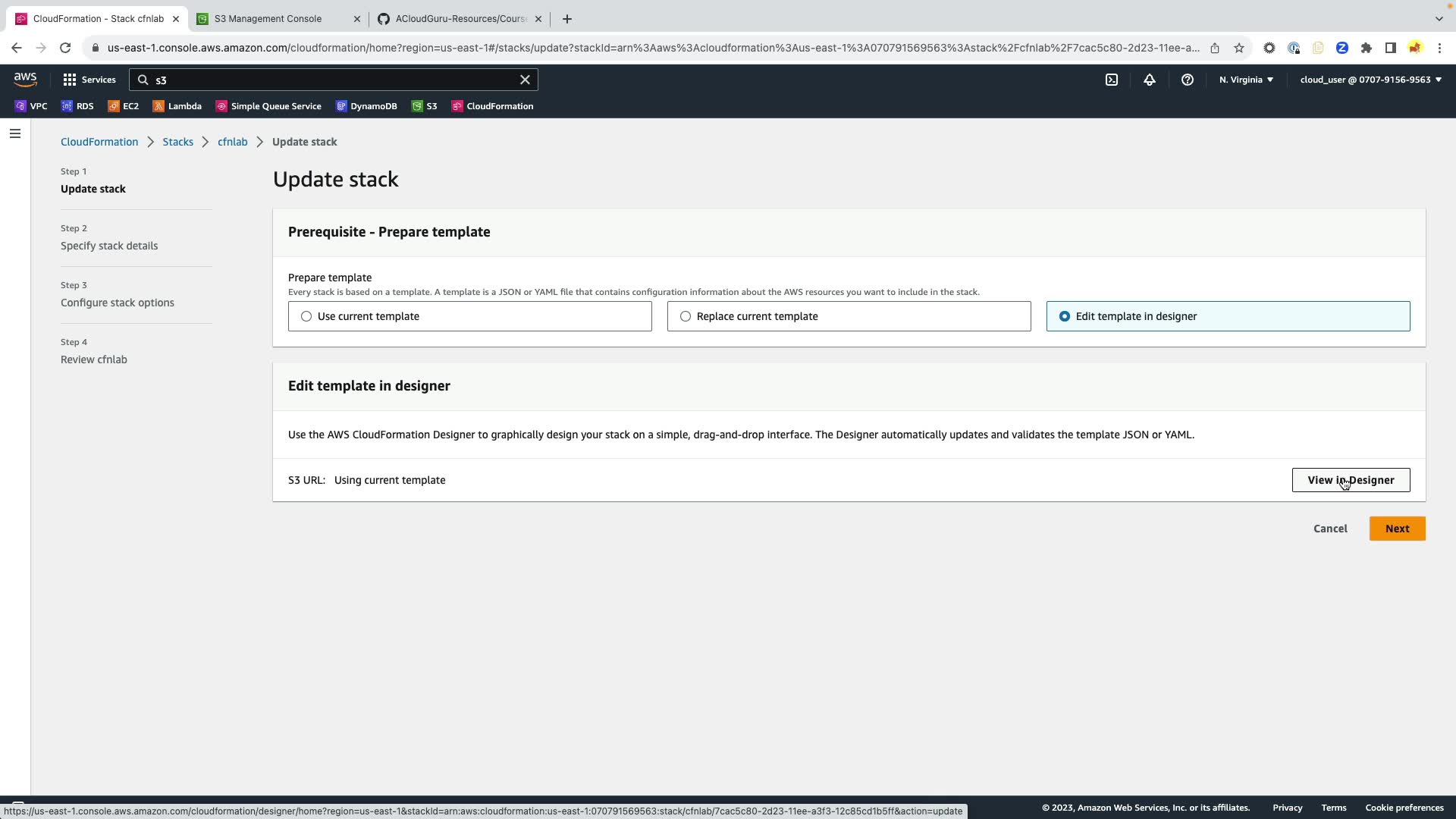
Task: Clear the search box with the X icon
Action: [525, 80]
